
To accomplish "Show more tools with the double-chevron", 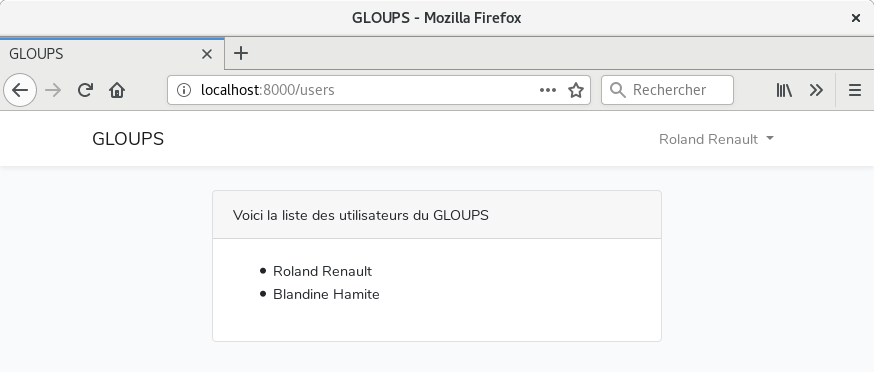I will 816,90.
